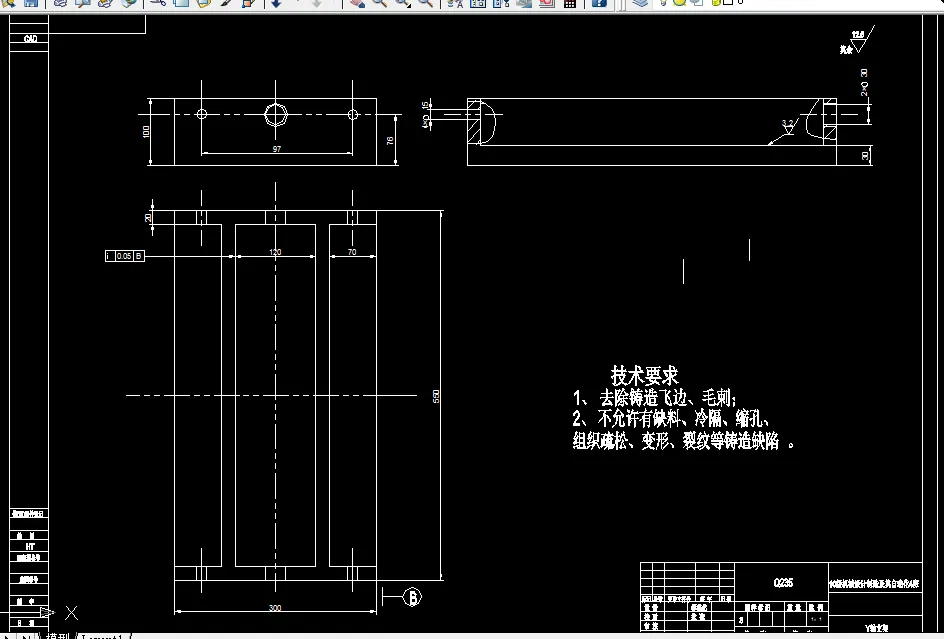
Task: Click the Print icon in toolbar
Action: point(60,3)
